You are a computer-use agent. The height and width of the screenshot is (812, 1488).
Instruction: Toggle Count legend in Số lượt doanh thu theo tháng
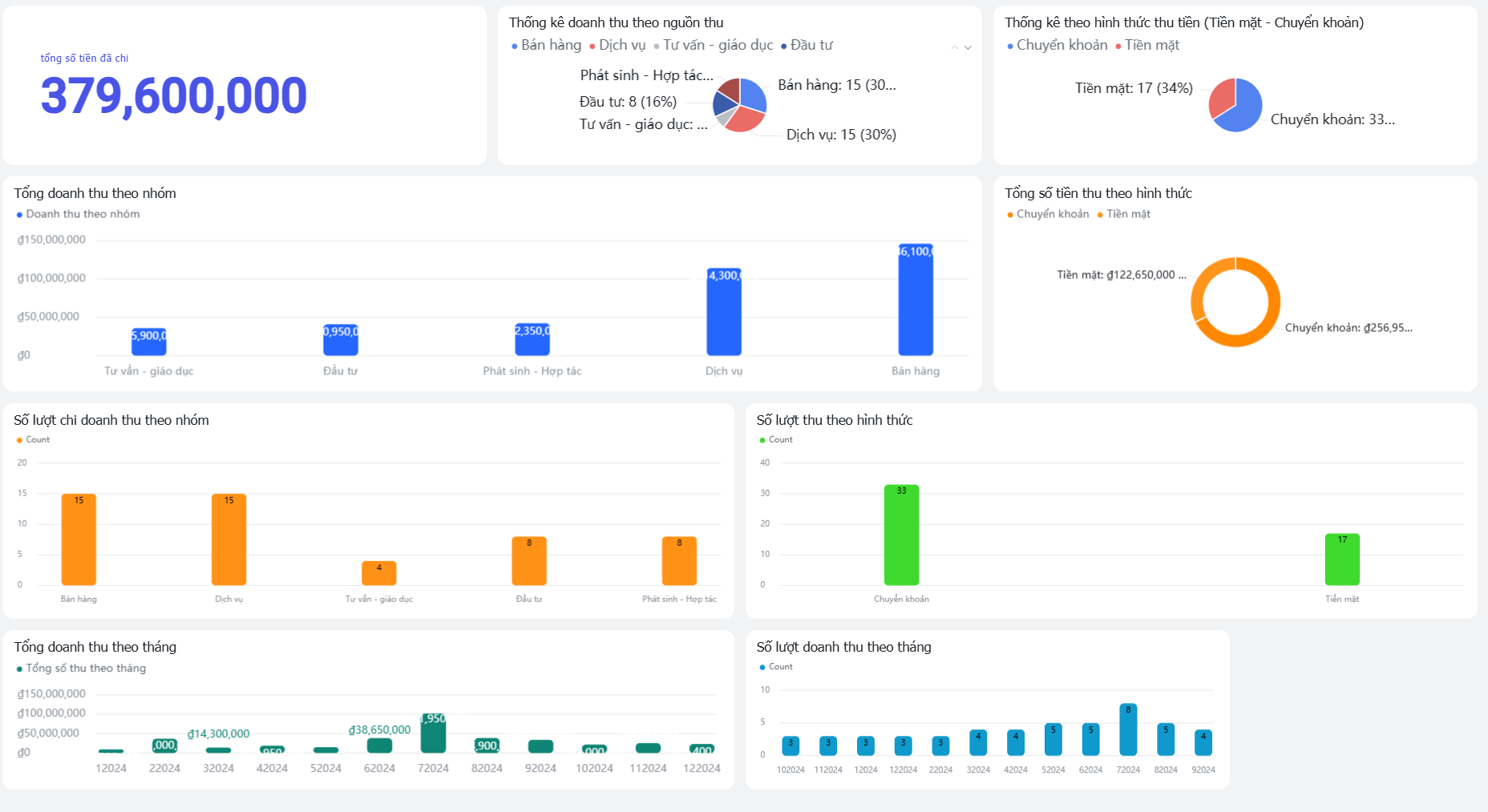(x=776, y=666)
